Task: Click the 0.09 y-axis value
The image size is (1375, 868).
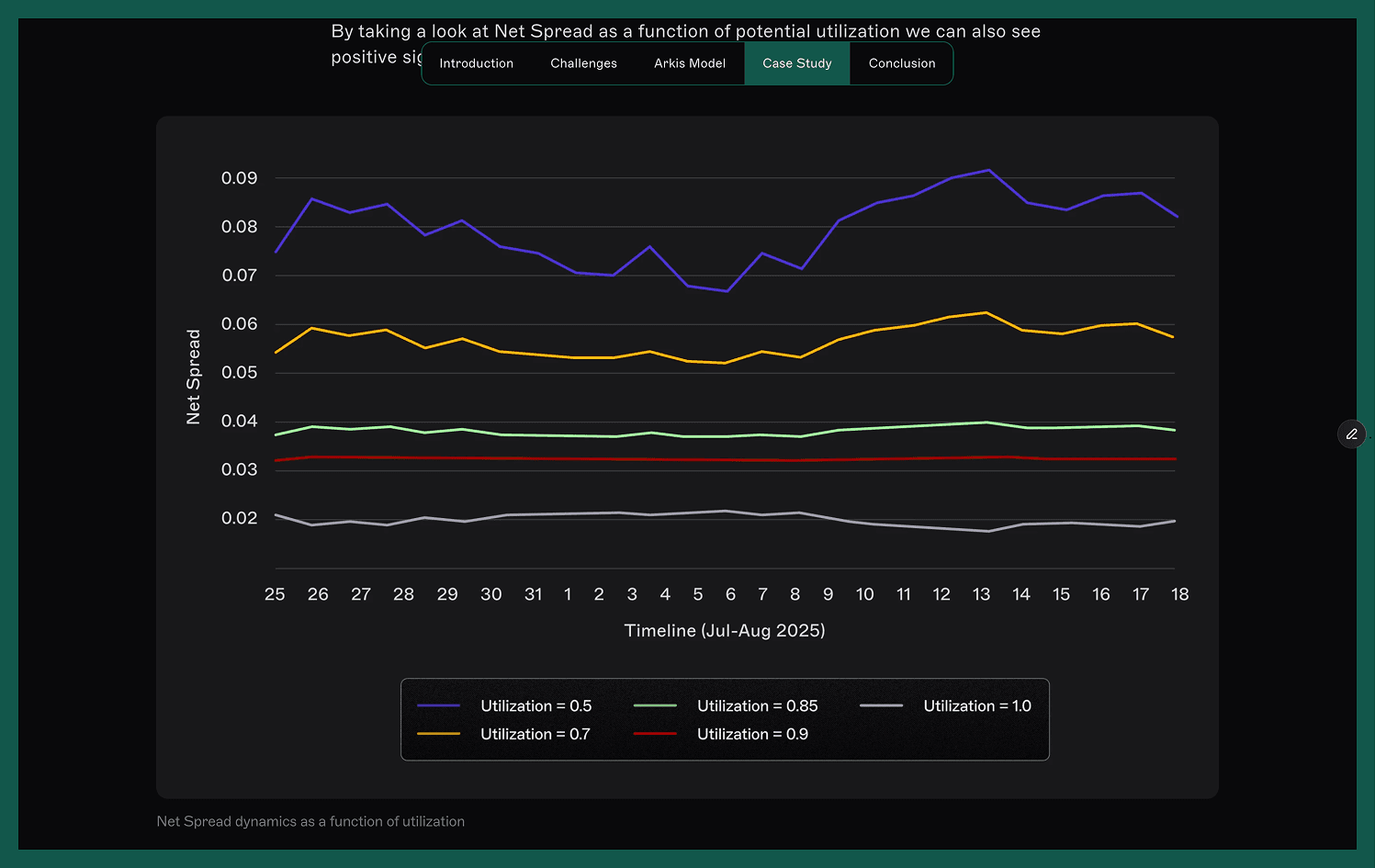Action: tap(239, 178)
